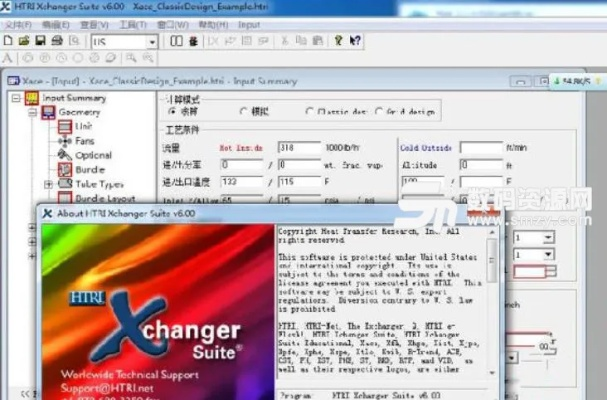Select the Fans tree icon
This screenshot has height=400, width=607.
tap(65, 141)
